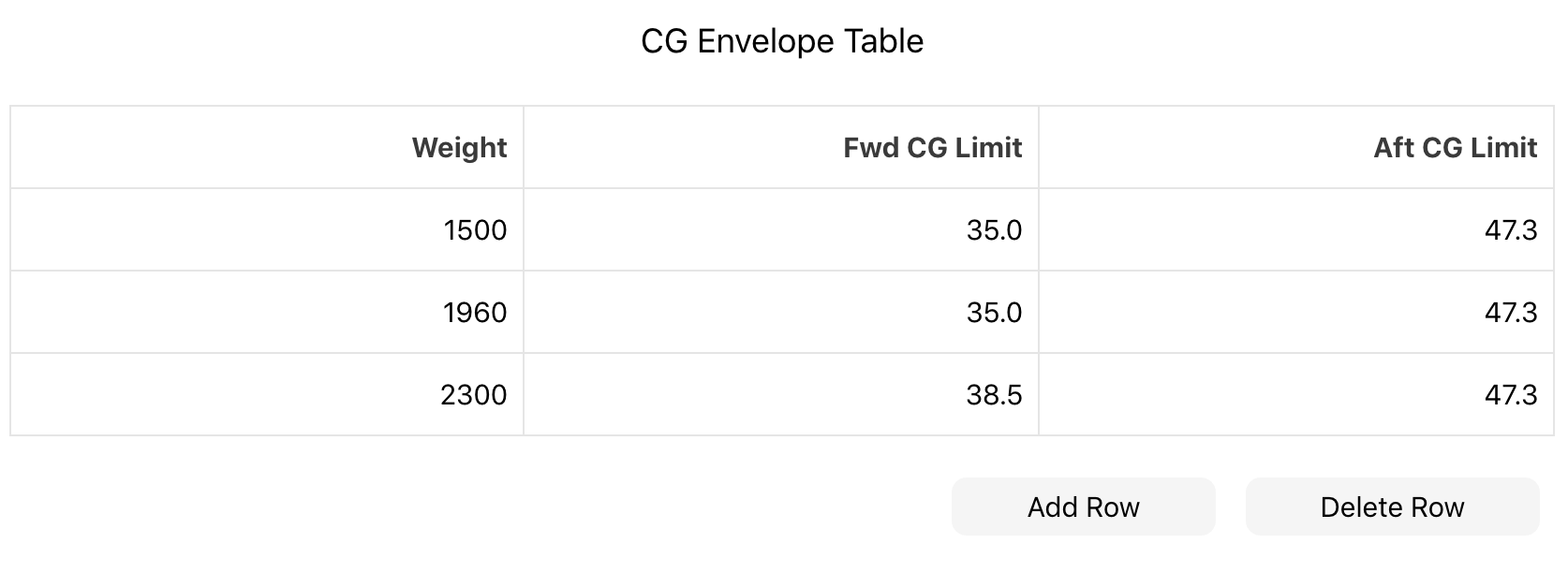Edit Fwd CG Limit for weight 1500
1568x573 pixels.
781,229
